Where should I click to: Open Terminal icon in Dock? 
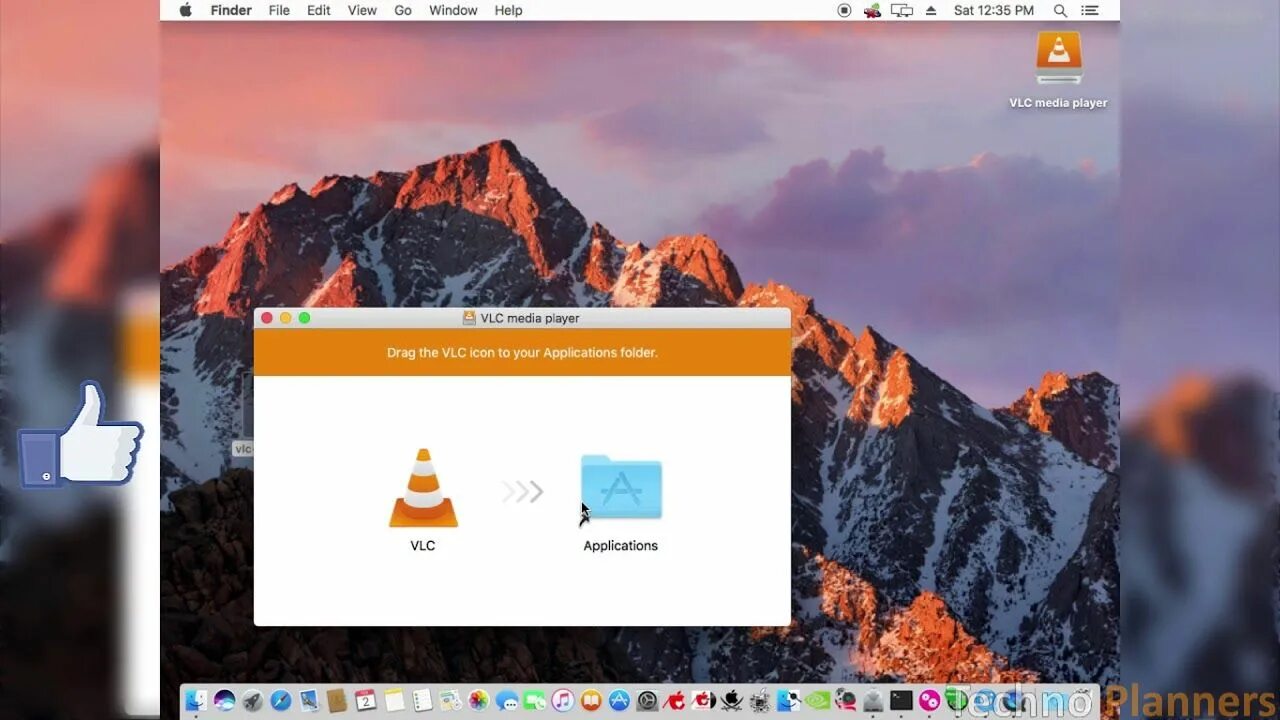900,701
